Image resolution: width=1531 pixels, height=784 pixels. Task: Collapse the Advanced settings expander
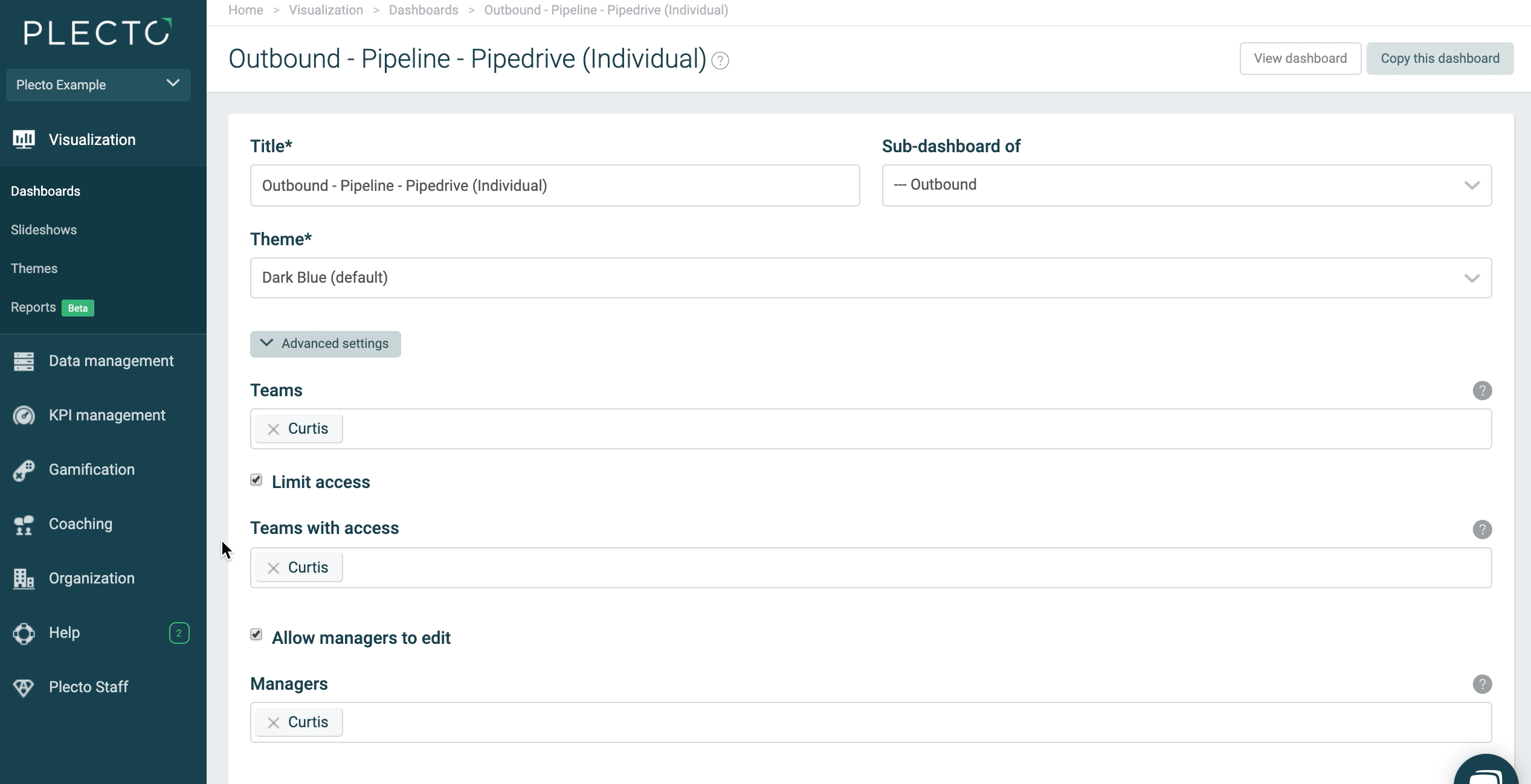click(x=326, y=344)
